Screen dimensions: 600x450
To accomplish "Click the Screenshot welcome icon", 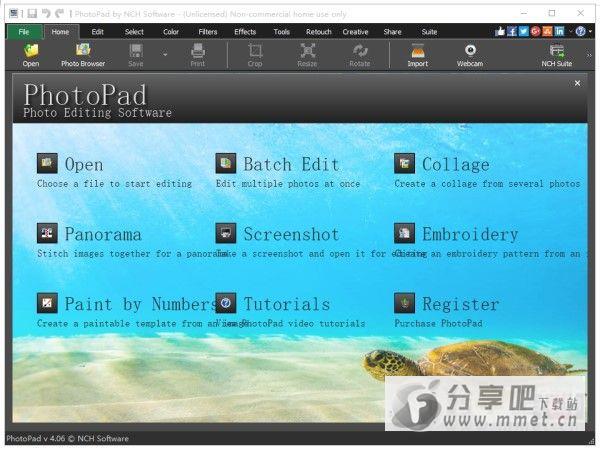I will point(226,233).
